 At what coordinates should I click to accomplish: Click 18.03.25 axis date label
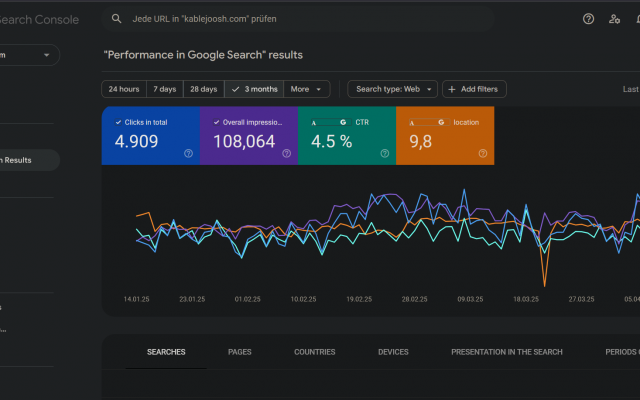tap(526, 299)
